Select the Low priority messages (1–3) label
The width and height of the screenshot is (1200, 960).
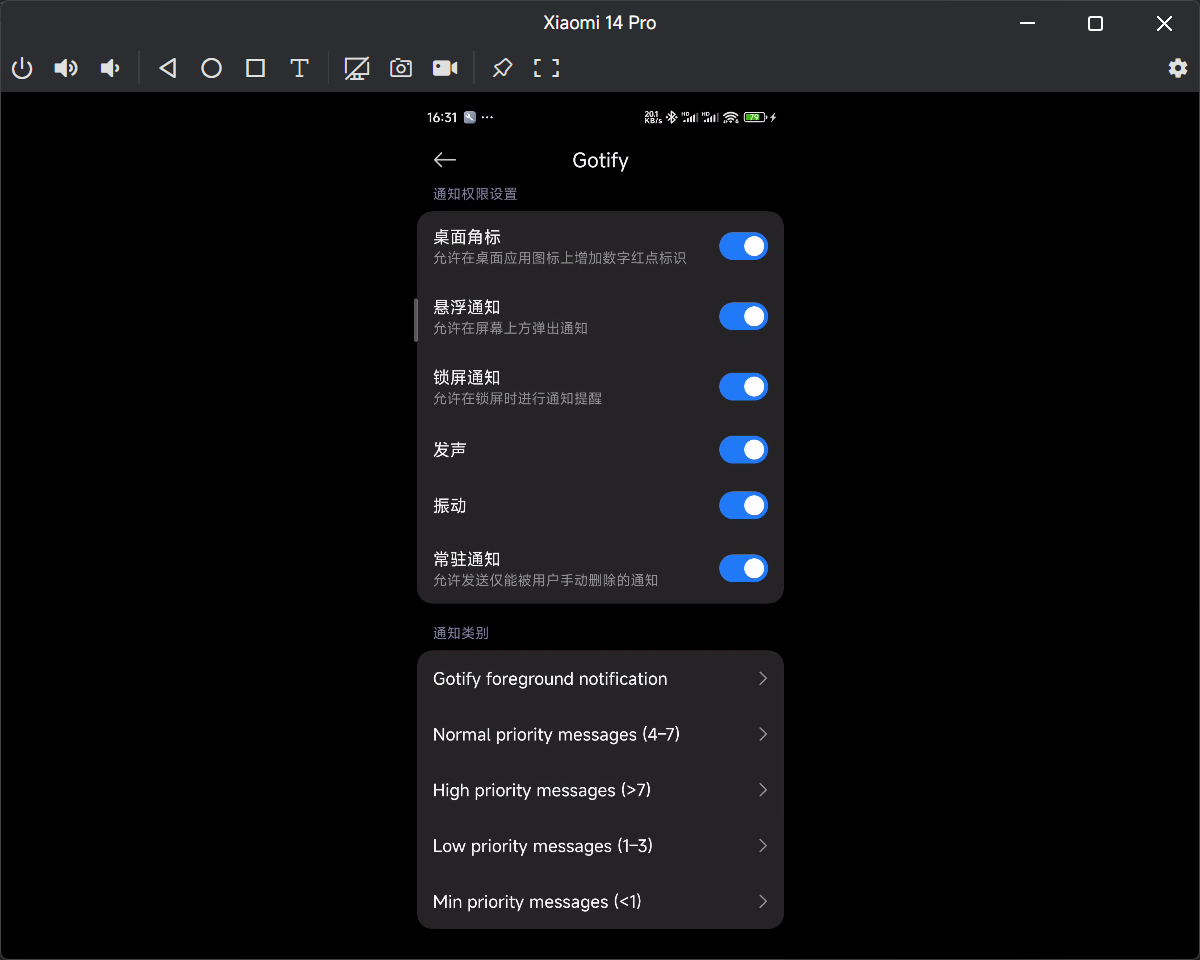tap(543, 846)
